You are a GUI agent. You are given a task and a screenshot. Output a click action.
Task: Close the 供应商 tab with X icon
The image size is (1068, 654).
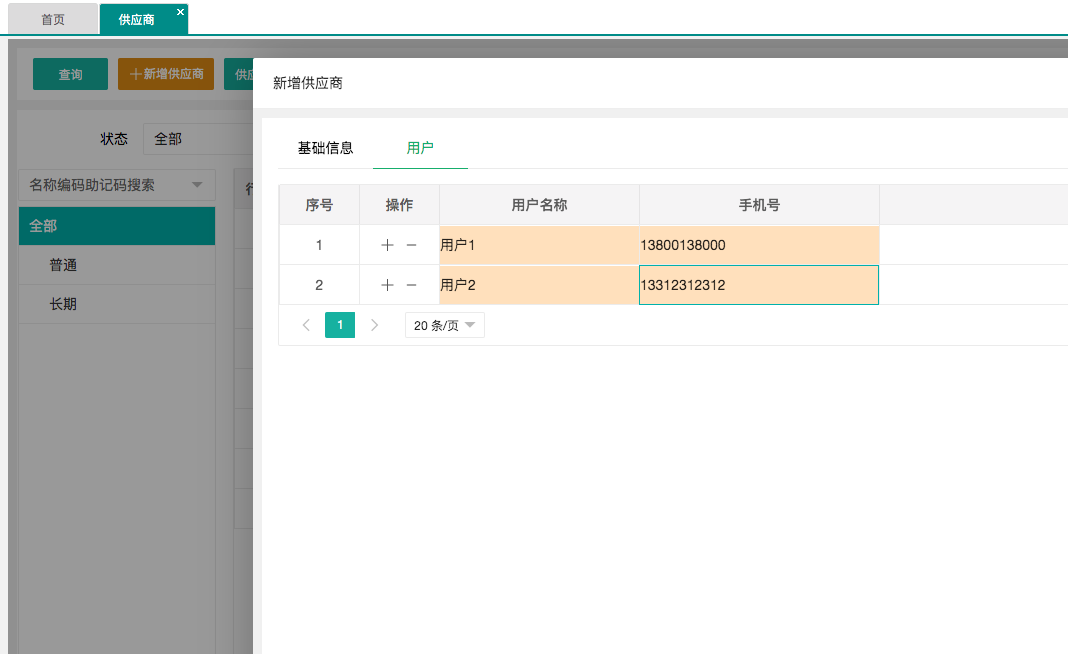pyautogui.click(x=180, y=12)
